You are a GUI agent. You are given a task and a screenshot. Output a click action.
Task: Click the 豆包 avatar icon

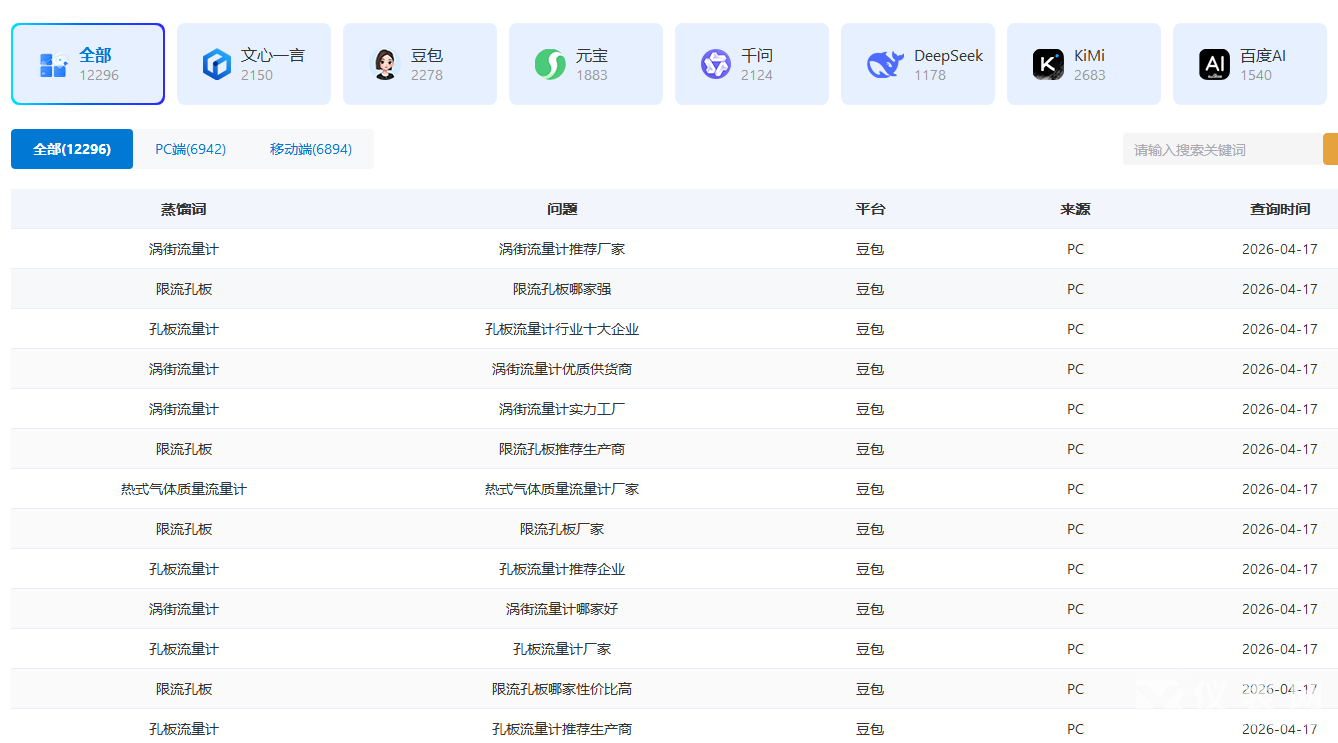tap(384, 65)
